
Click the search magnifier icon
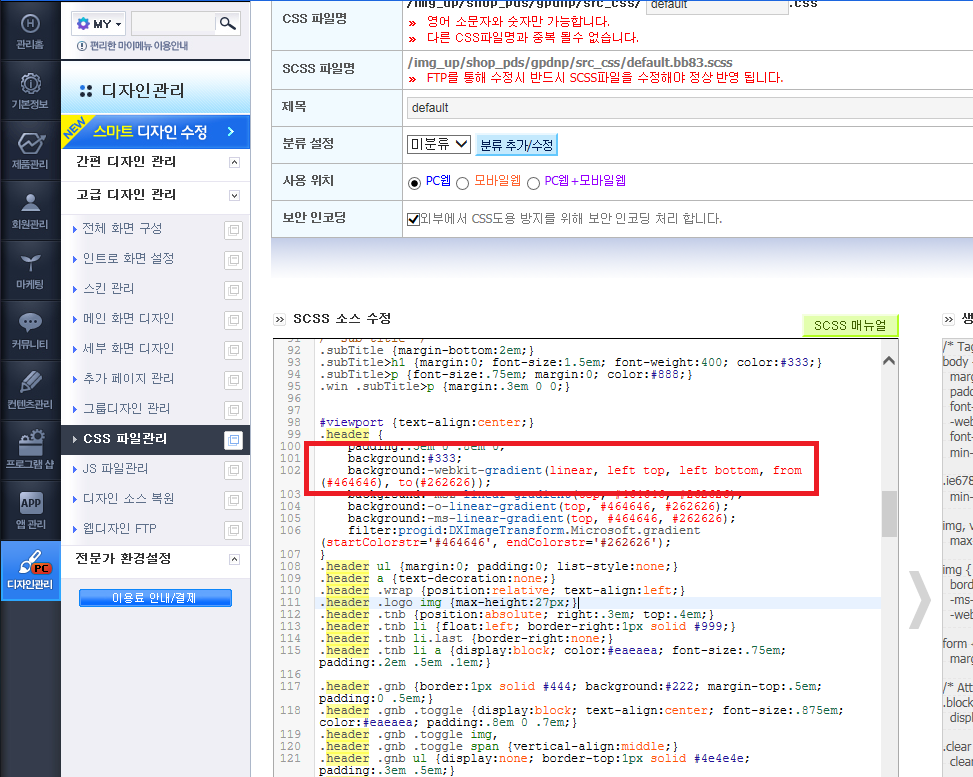click(x=228, y=24)
